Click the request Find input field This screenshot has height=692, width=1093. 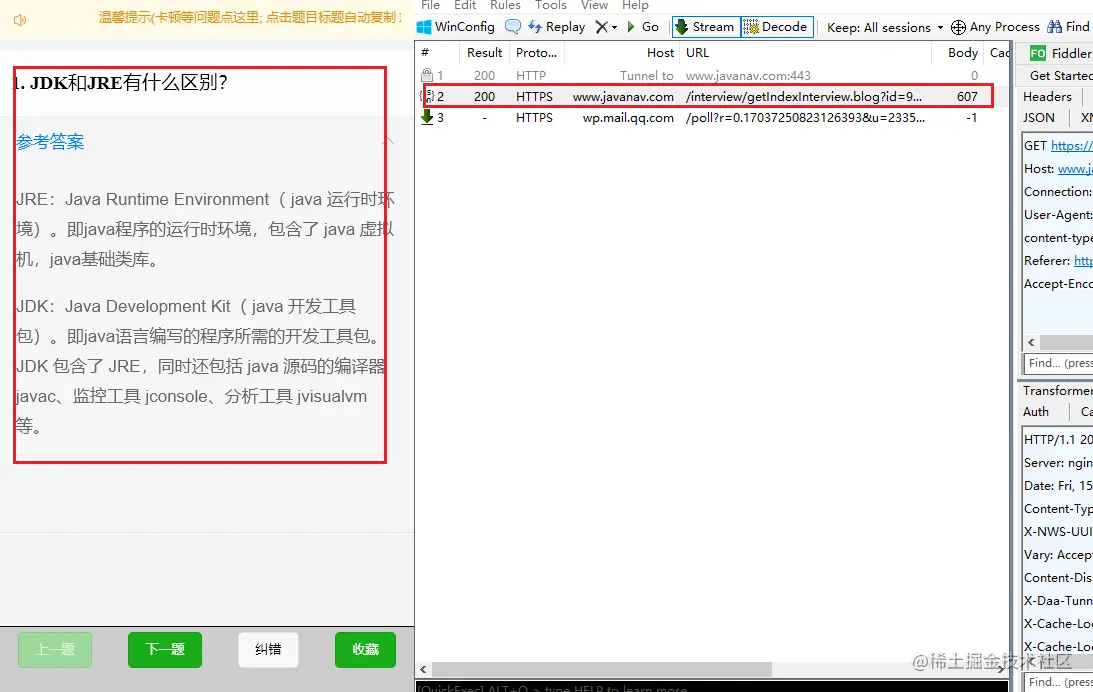tap(1058, 363)
